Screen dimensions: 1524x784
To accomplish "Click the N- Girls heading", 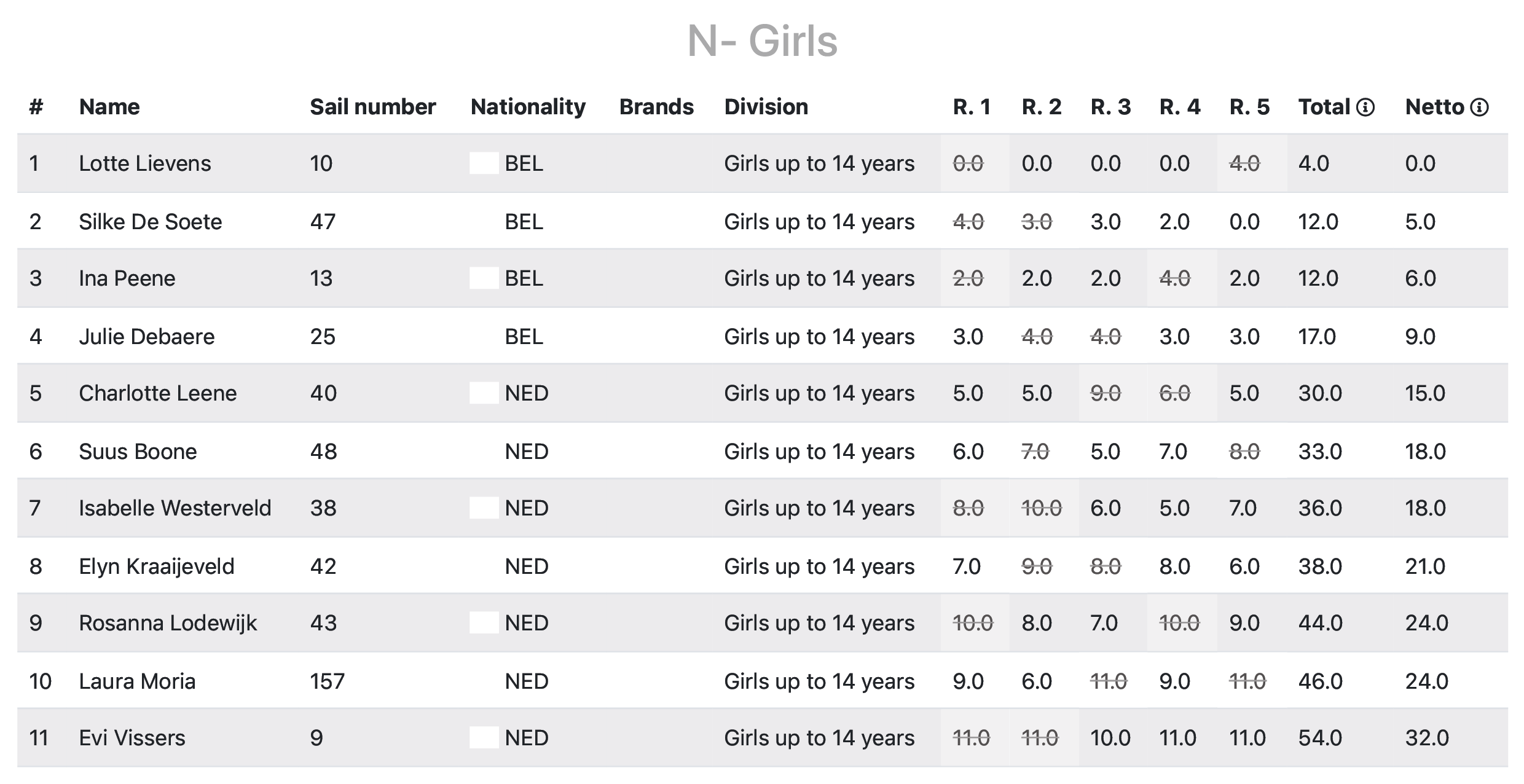I will pos(762,41).
